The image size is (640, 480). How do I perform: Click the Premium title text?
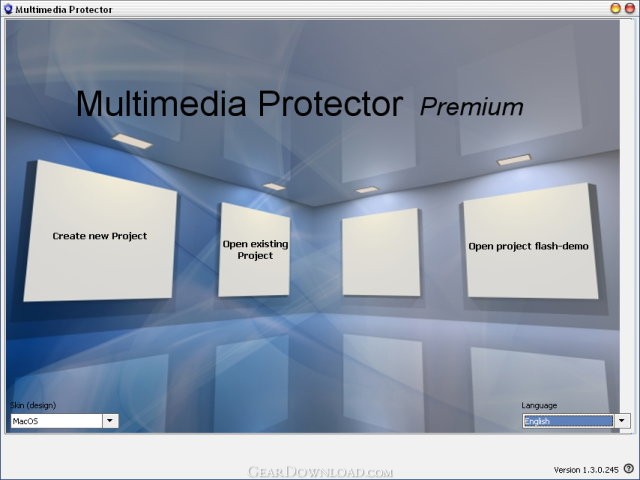tap(471, 107)
